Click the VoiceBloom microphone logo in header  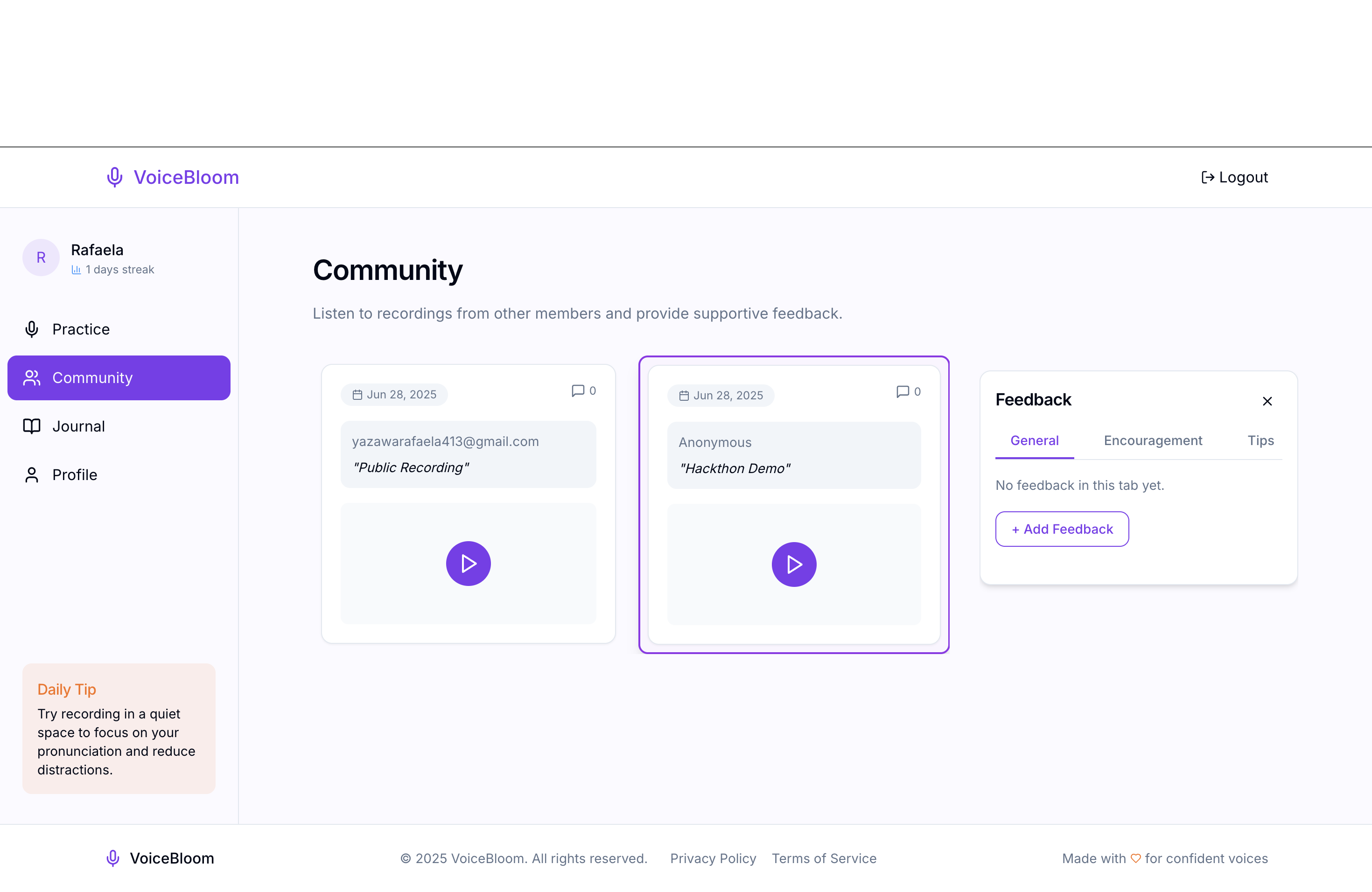pyautogui.click(x=115, y=177)
